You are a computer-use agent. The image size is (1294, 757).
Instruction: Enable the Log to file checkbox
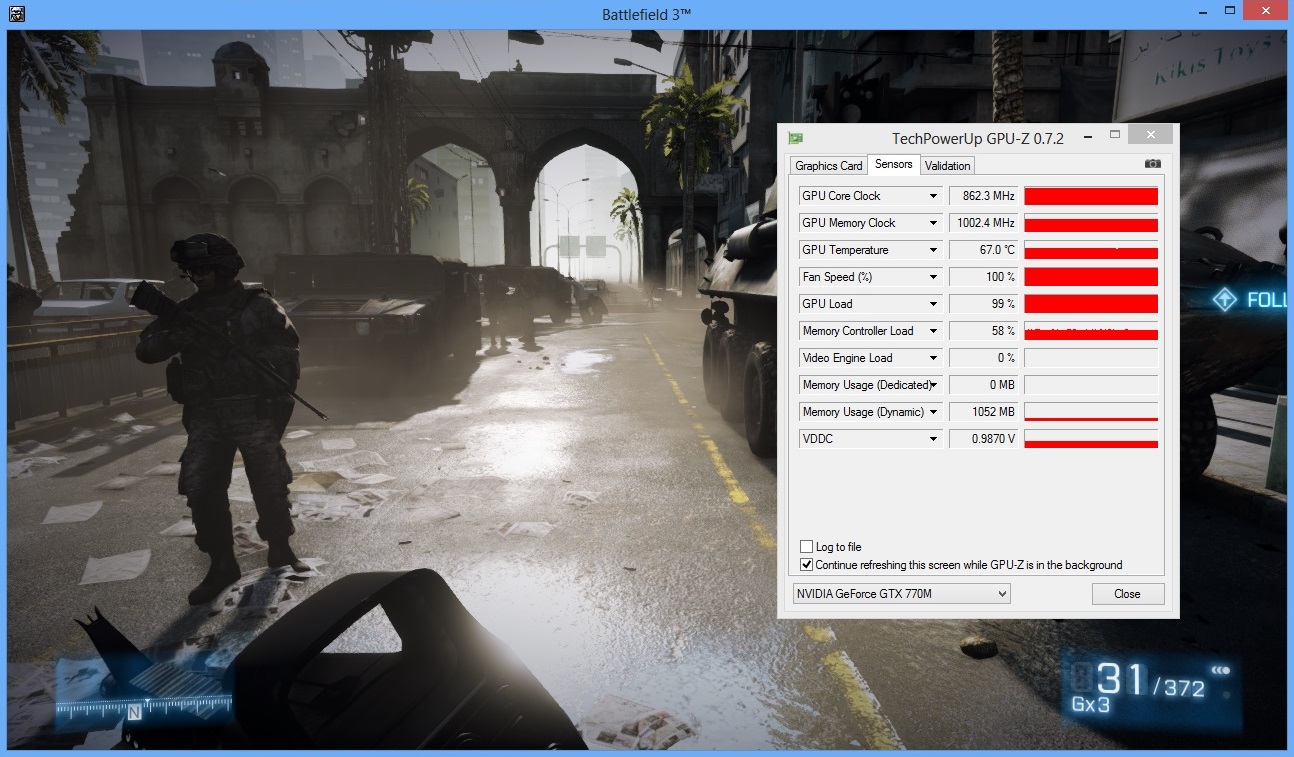point(806,547)
